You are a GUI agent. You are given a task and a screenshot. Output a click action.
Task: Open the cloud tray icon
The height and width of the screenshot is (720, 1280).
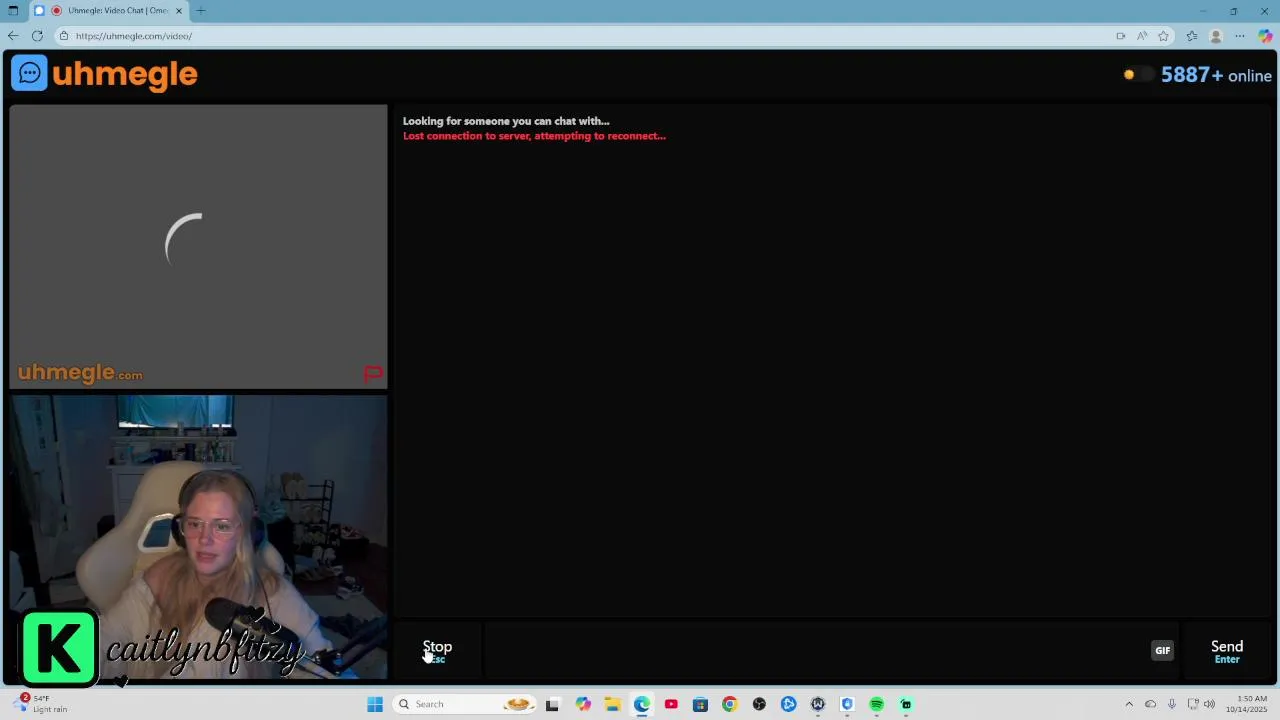[x=1150, y=704]
